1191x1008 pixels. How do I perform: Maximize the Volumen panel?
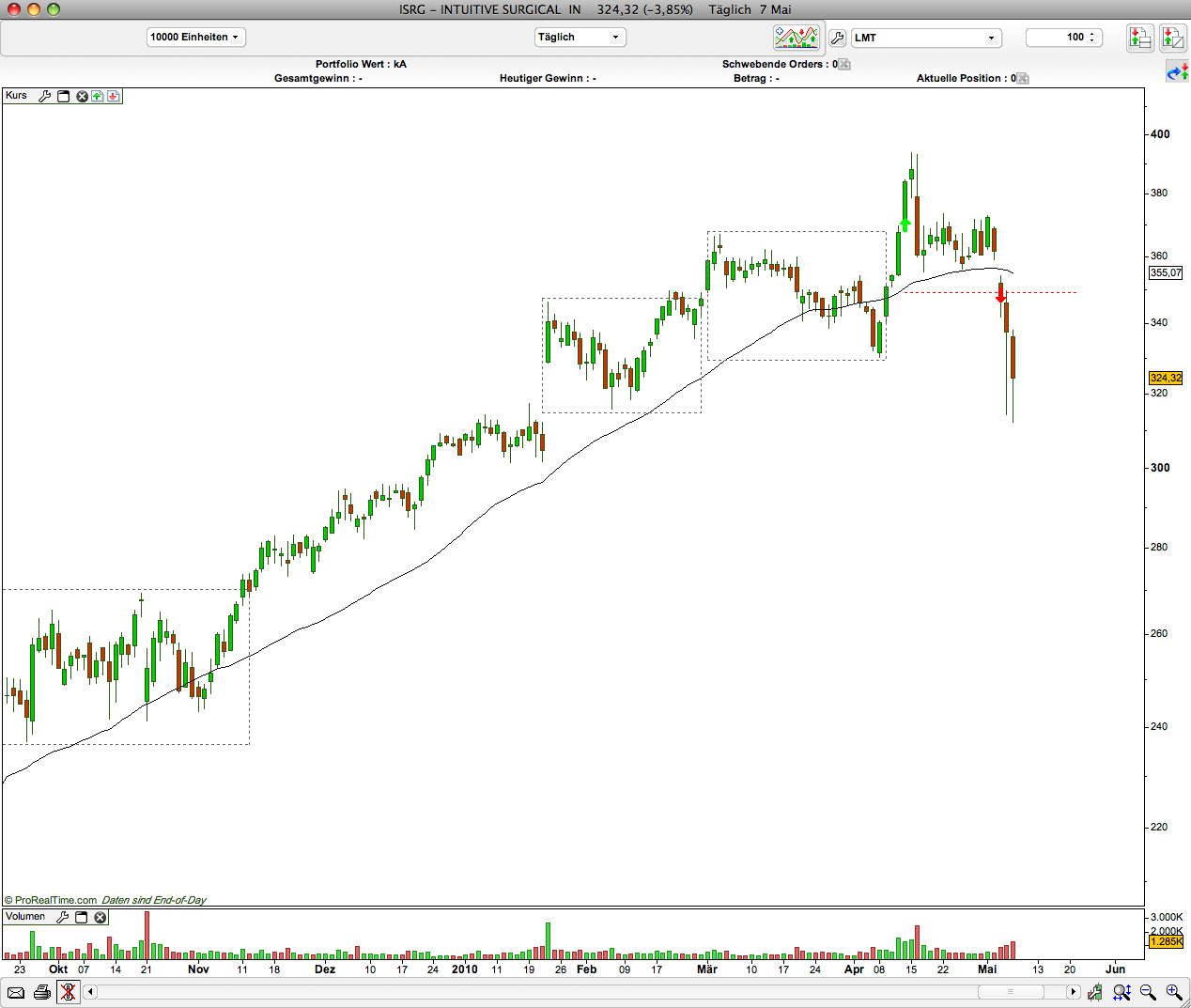click(82, 917)
